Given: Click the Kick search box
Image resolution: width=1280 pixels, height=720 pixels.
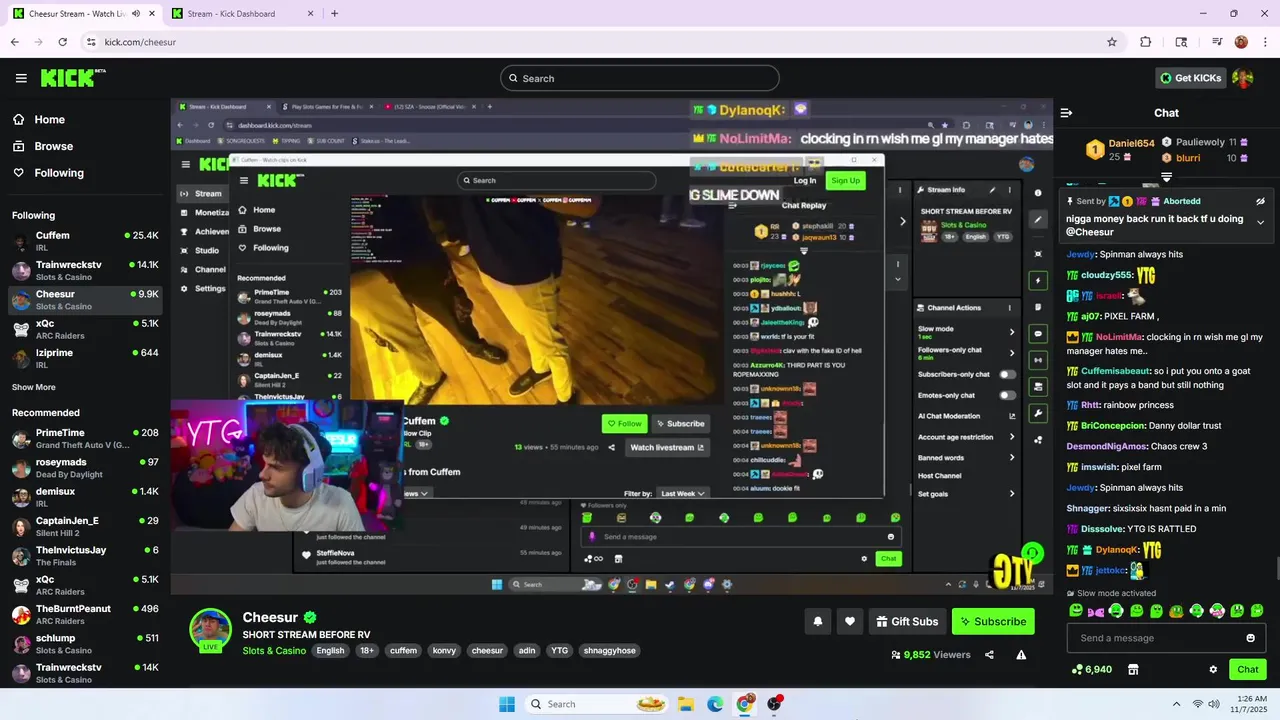Looking at the screenshot, I should [x=640, y=78].
